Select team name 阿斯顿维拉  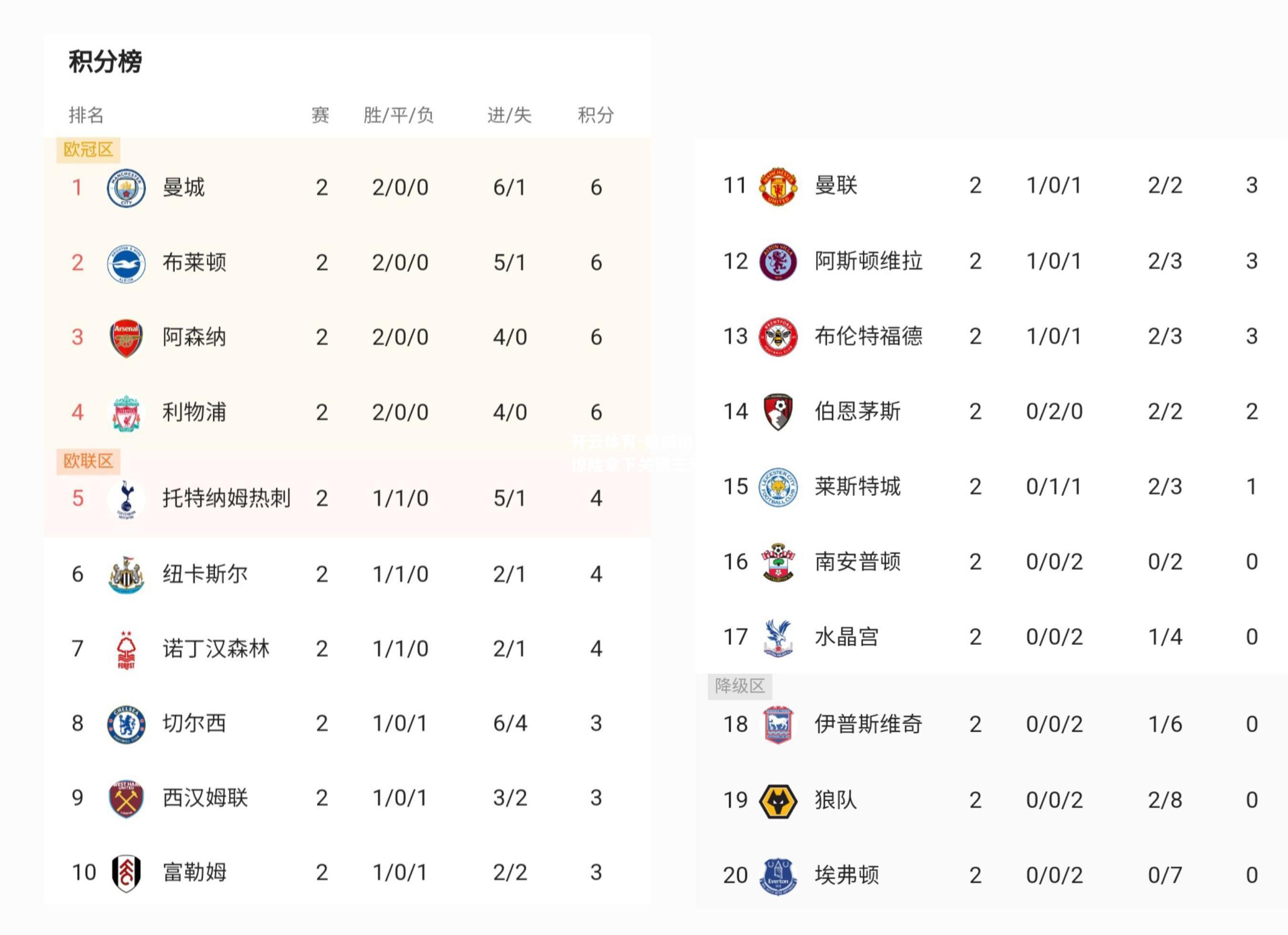[x=868, y=261]
